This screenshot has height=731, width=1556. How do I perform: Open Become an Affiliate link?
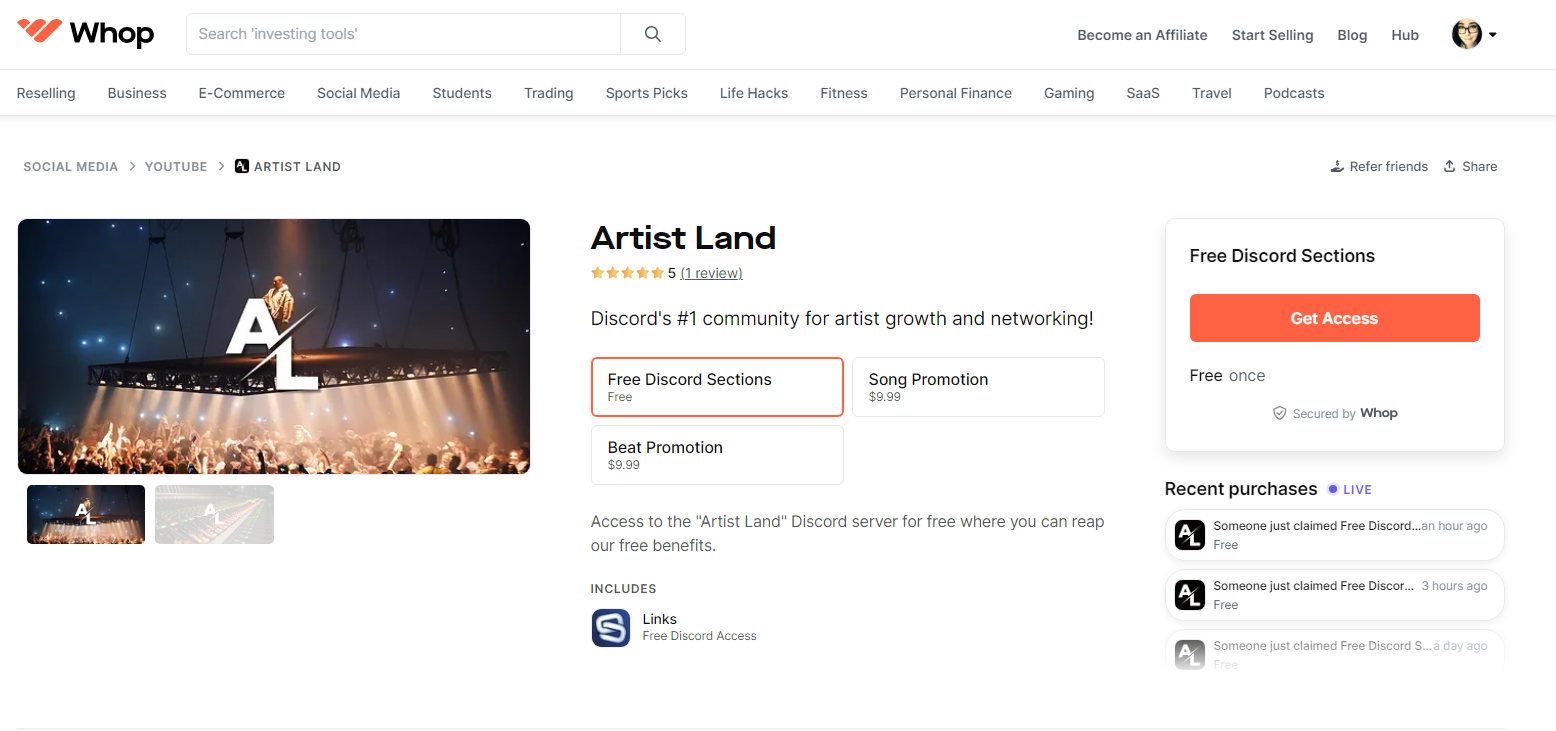click(x=1142, y=35)
